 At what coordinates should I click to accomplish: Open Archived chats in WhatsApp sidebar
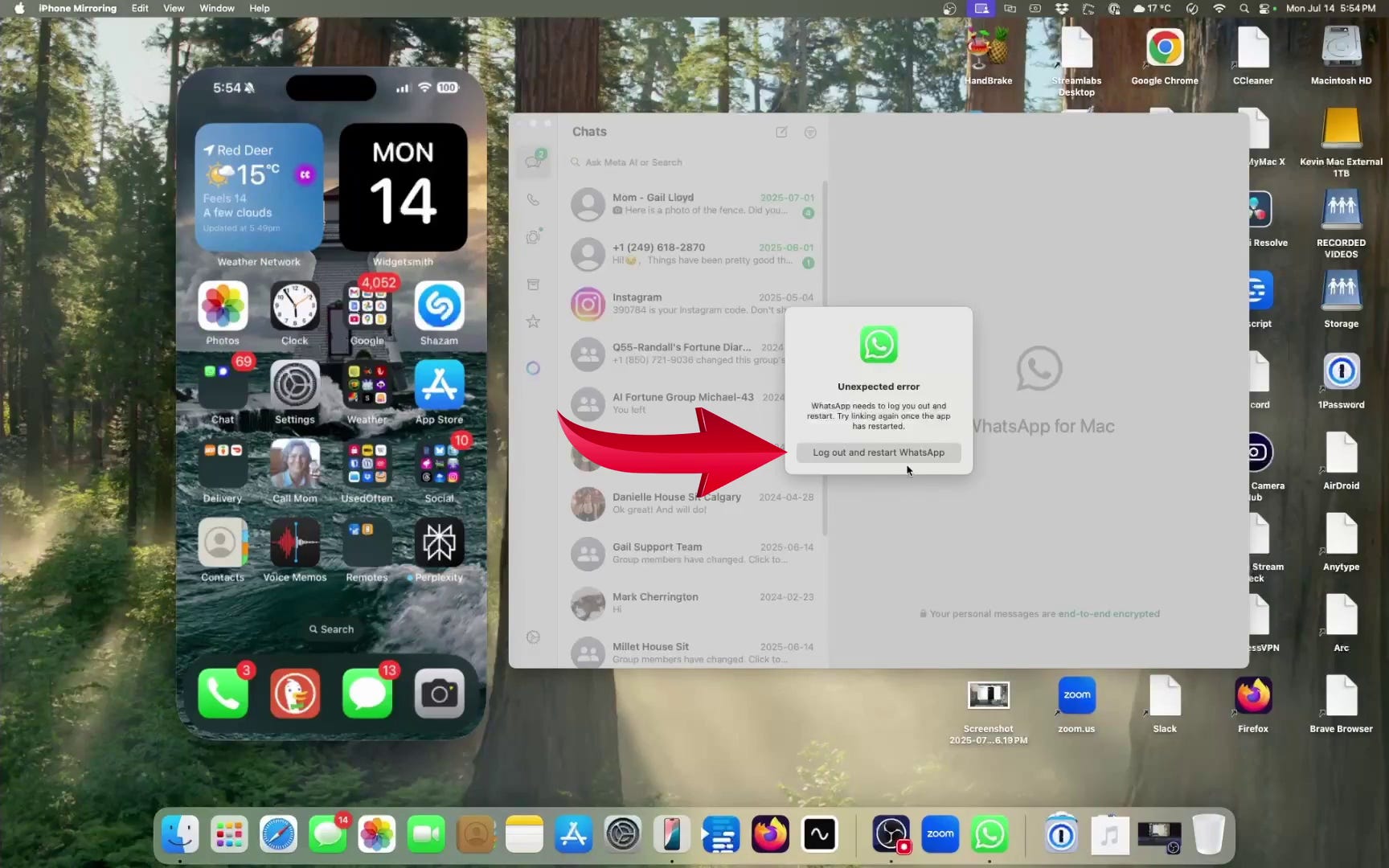[x=533, y=285]
